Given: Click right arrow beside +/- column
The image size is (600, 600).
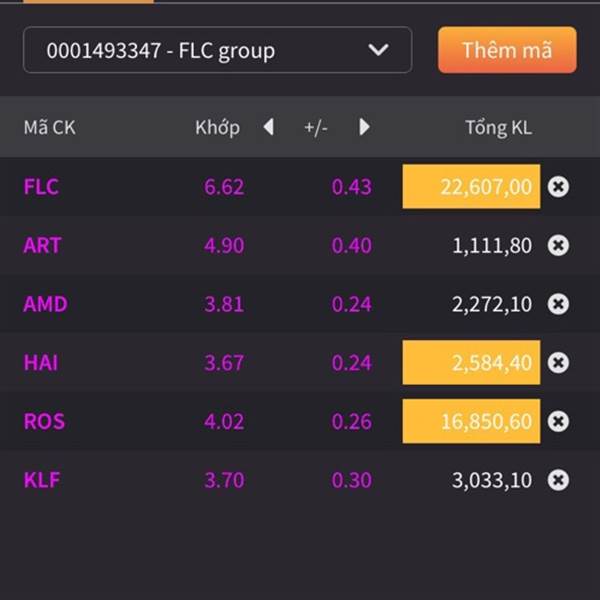Looking at the screenshot, I should pyautogui.click(x=364, y=127).
